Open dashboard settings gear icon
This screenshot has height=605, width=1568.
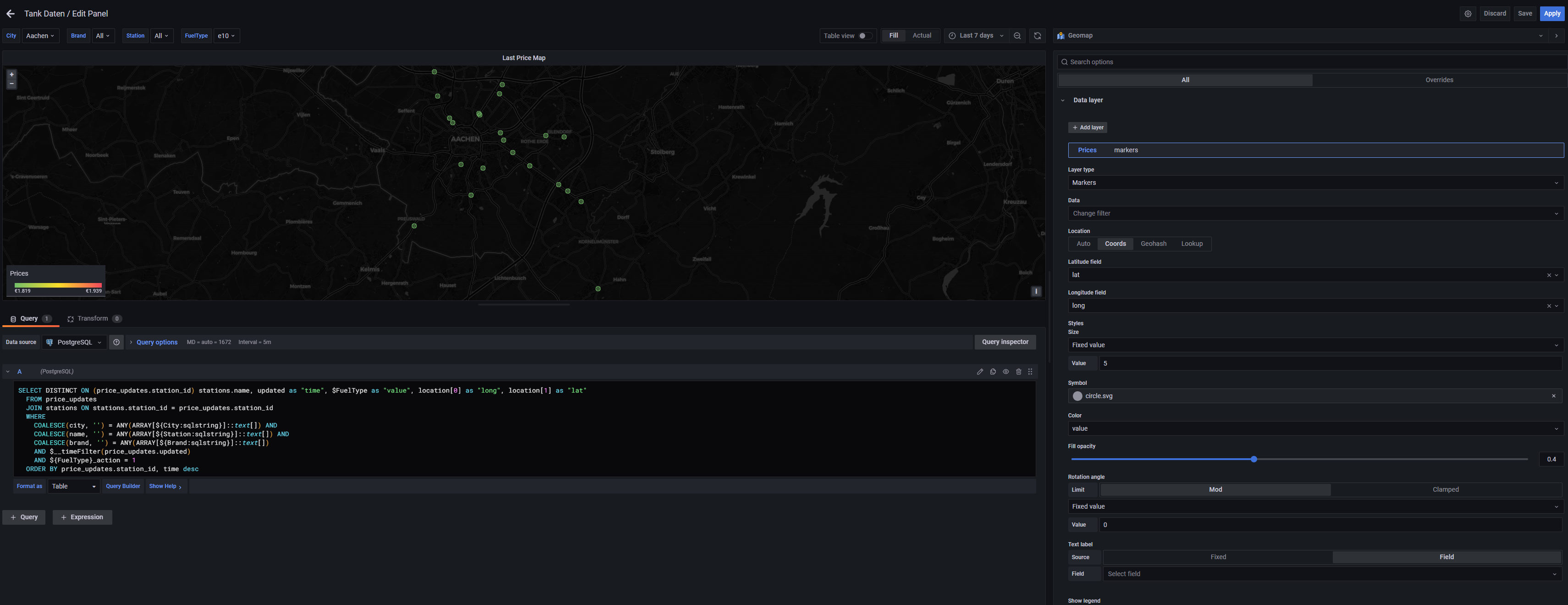click(1468, 13)
